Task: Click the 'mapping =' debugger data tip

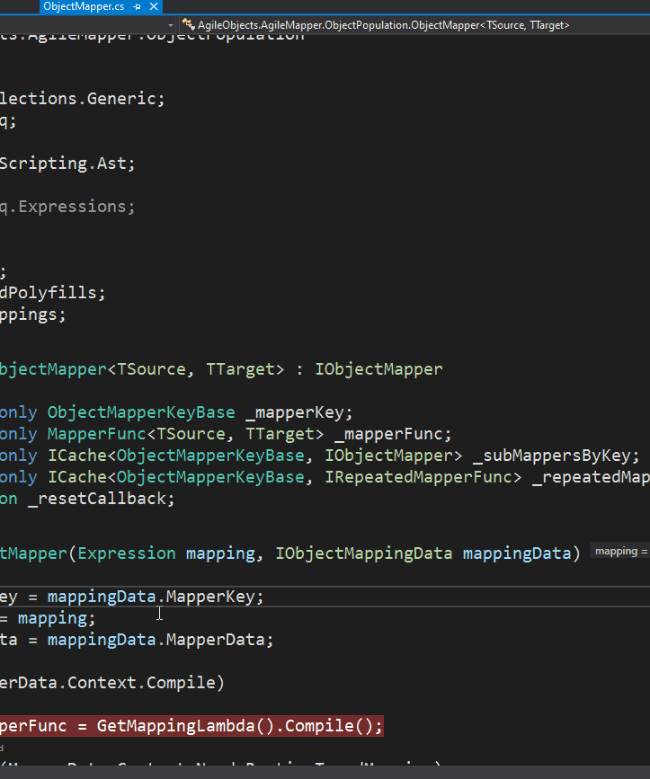Action: click(x=620, y=551)
